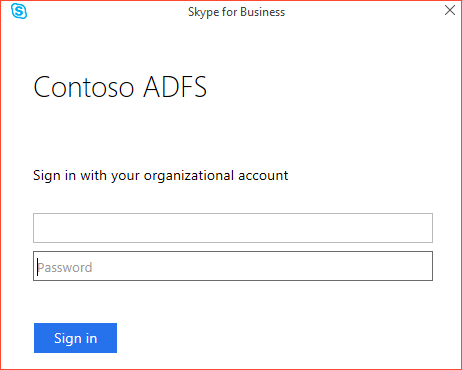The height and width of the screenshot is (370, 462).
Task: Click the 'Contoso ADFS' heading text
Action: [x=120, y=87]
